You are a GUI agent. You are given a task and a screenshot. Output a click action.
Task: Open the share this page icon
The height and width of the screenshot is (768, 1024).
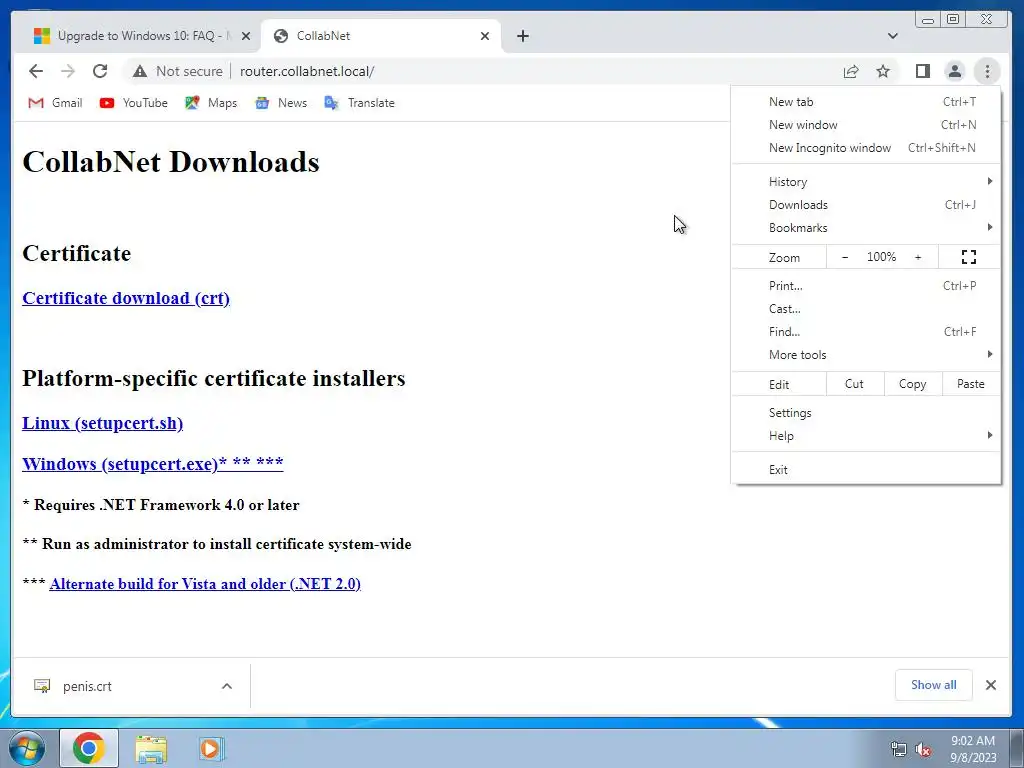[851, 71]
